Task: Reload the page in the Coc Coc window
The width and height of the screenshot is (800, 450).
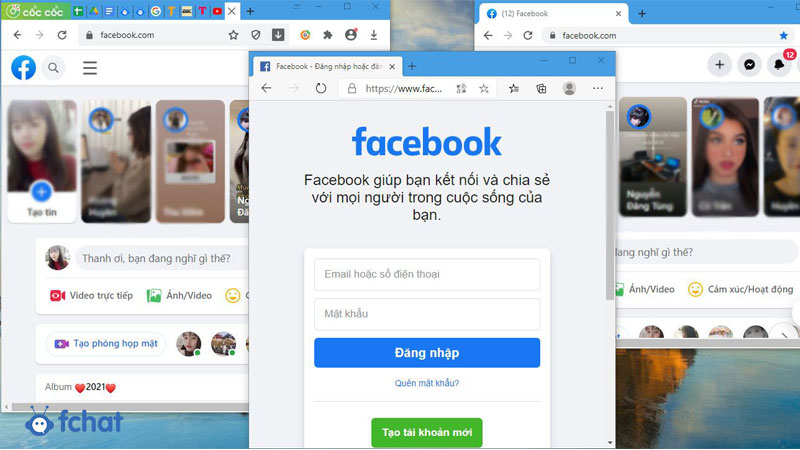Action: point(62,35)
